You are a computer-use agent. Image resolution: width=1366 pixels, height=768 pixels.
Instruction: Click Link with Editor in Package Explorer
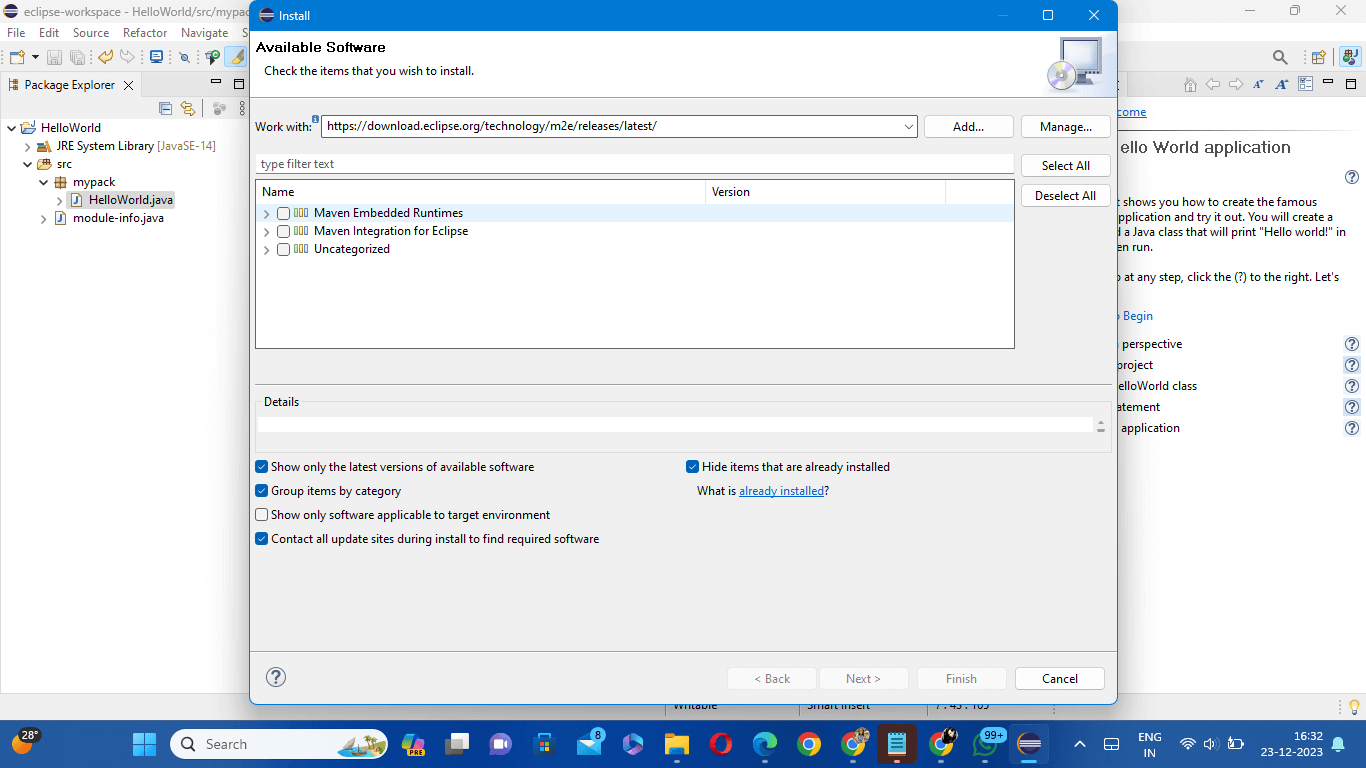click(188, 108)
